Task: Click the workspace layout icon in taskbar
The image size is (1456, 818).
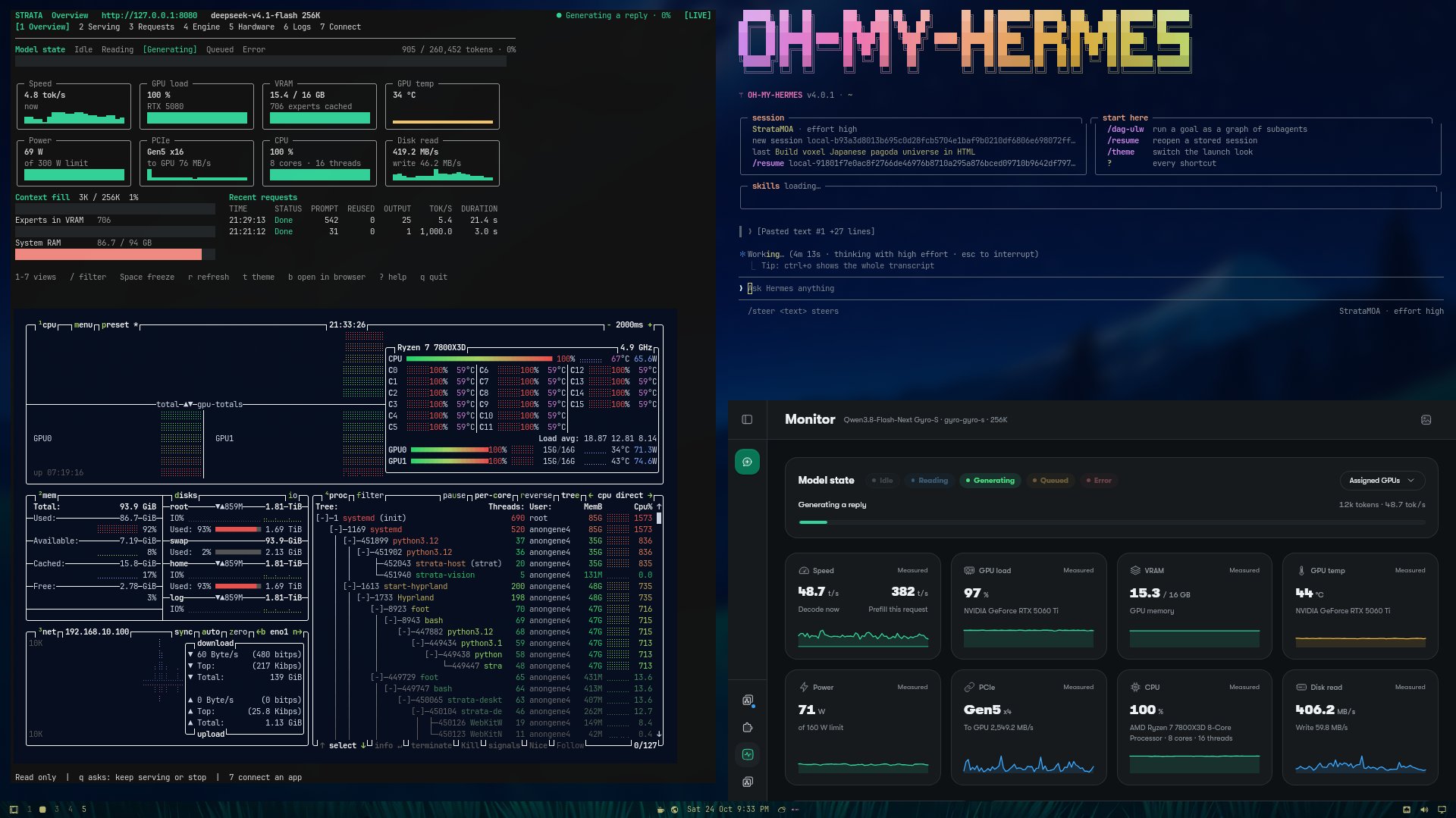Action: tap(14, 809)
